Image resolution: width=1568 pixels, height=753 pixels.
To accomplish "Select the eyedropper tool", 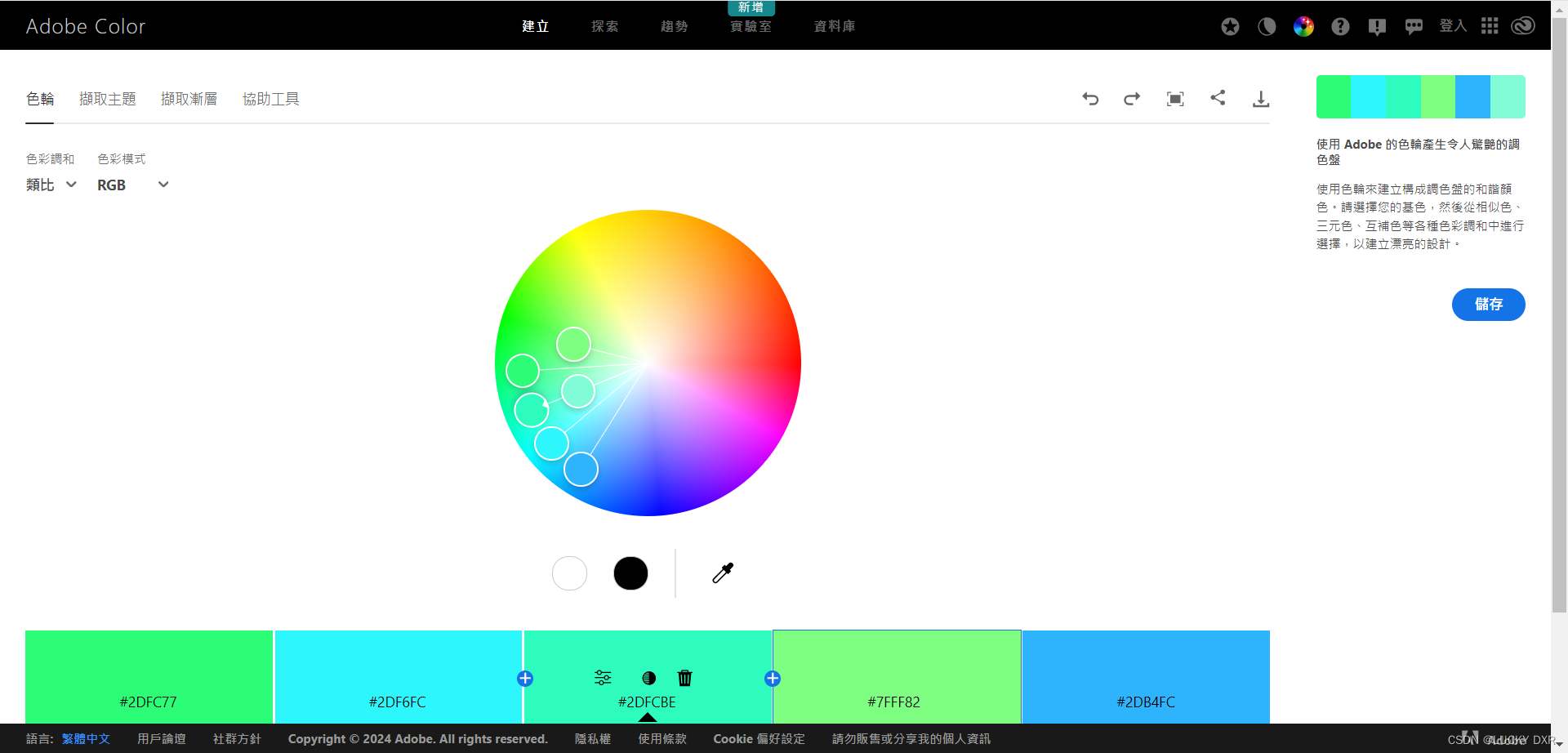I will pyautogui.click(x=723, y=573).
